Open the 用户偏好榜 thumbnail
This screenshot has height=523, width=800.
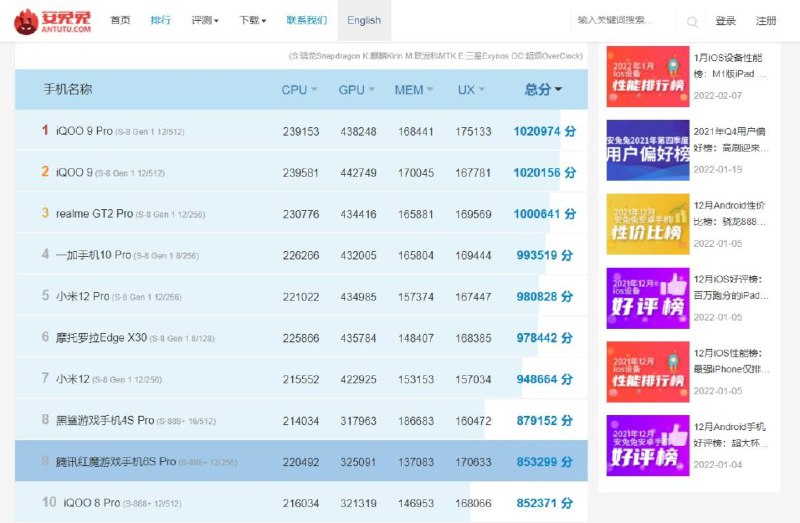point(648,151)
